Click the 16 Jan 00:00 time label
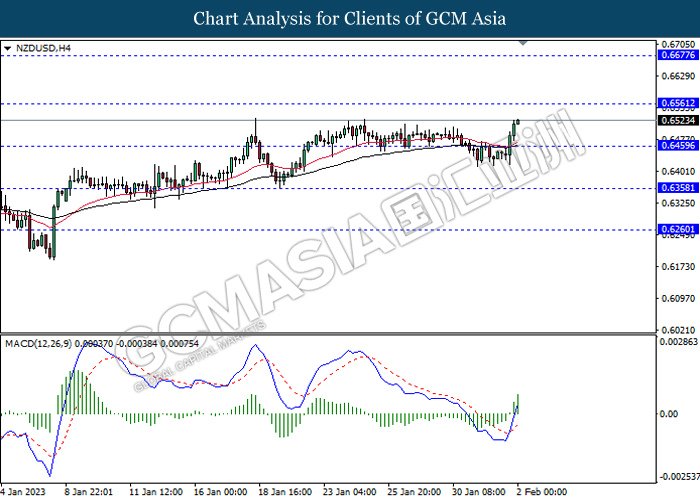The image size is (700, 500). [x=221, y=492]
